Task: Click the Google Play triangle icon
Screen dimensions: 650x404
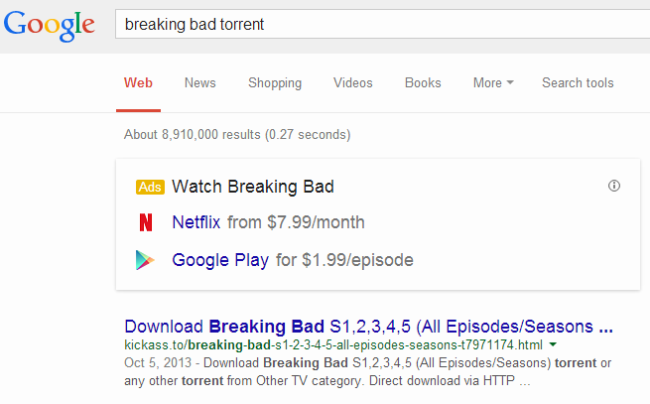Action: click(x=146, y=260)
